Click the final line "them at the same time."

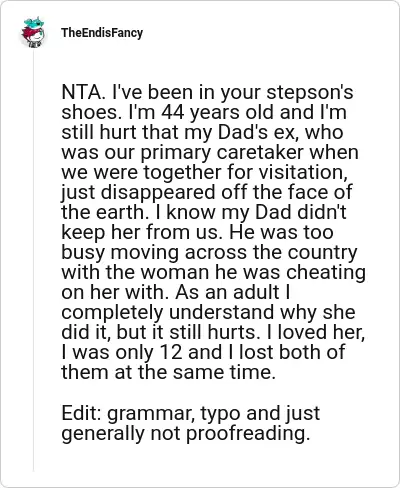click(168, 372)
